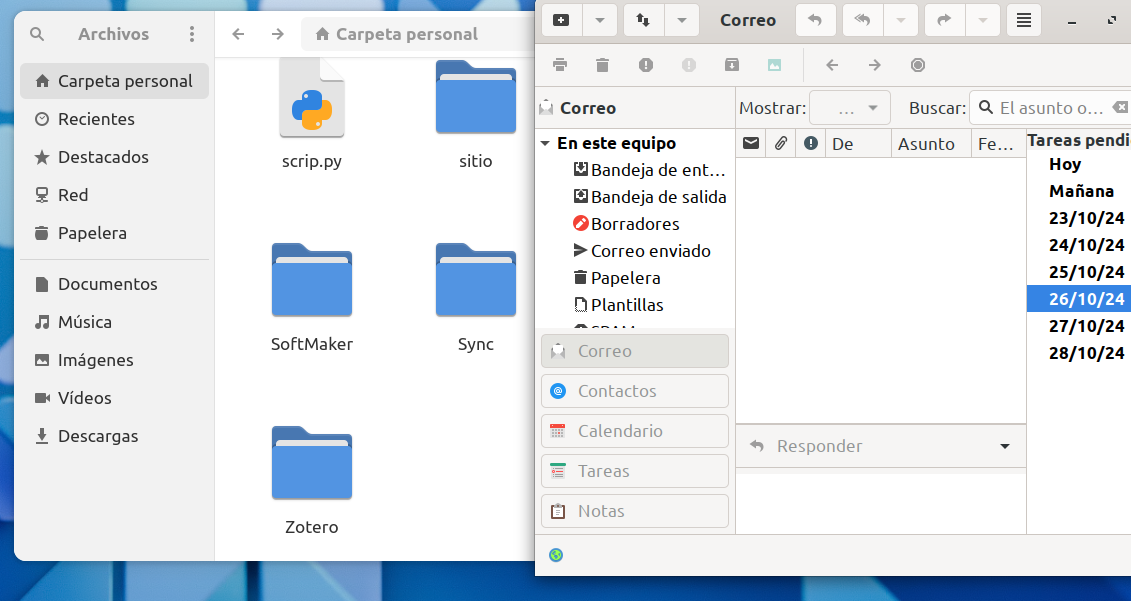Click the previous message arrow in Correo toolbar
Image resolution: width=1131 pixels, height=601 pixels.
click(x=832, y=65)
